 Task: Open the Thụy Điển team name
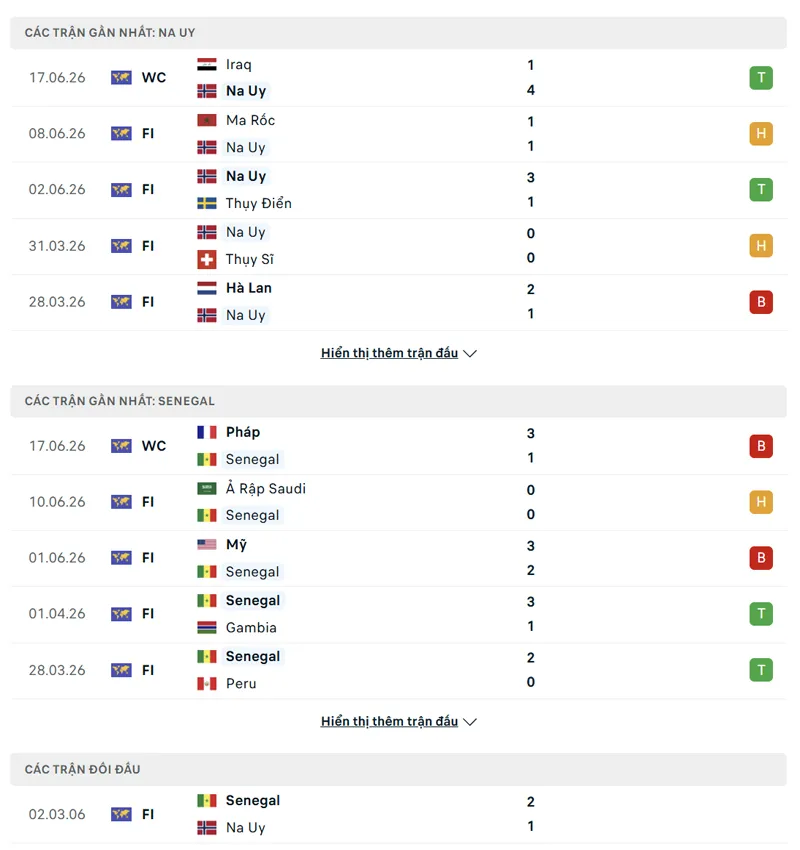pos(259,203)
